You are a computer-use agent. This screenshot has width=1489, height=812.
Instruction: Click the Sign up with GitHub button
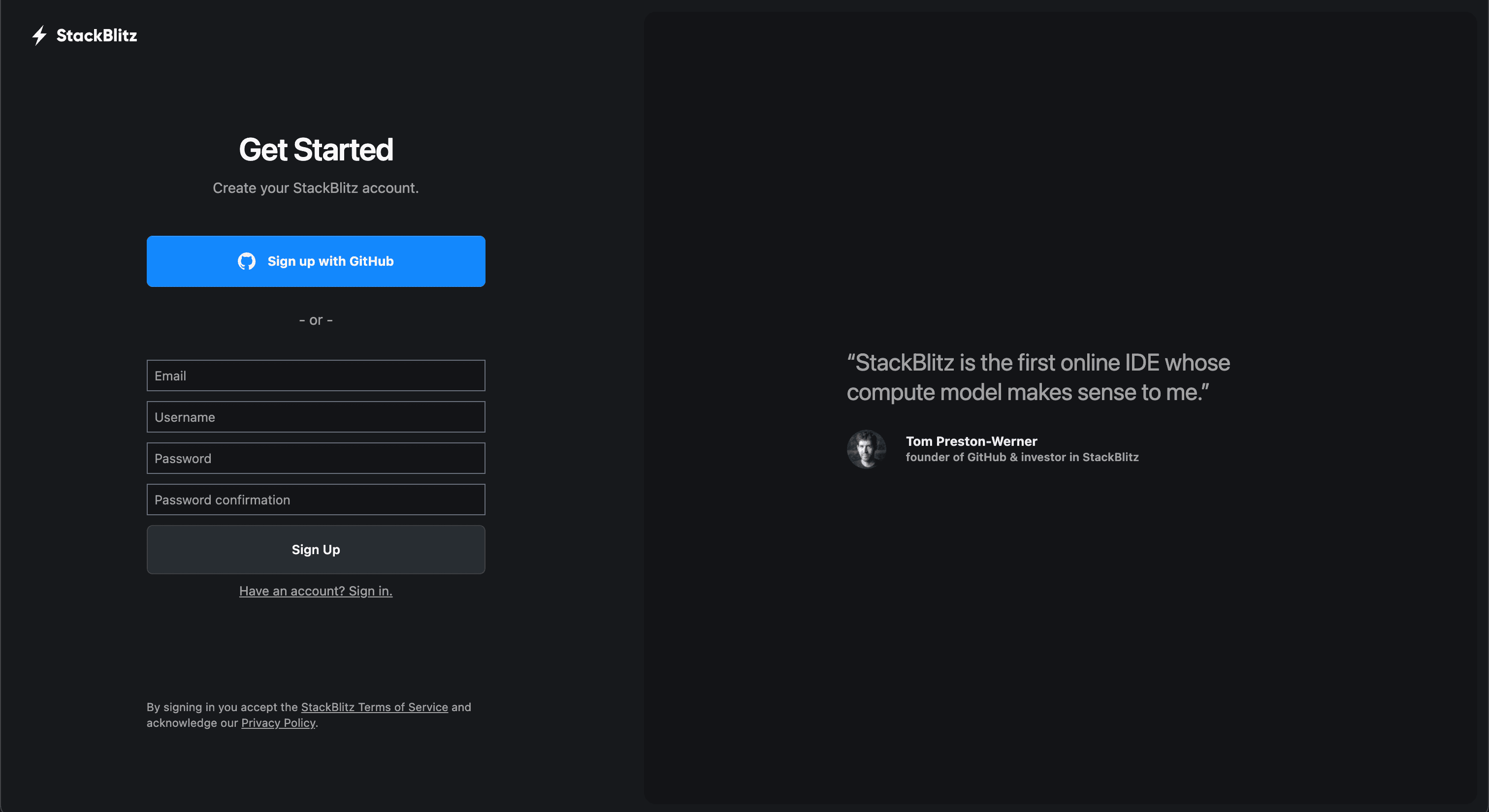tap(316, 262)
